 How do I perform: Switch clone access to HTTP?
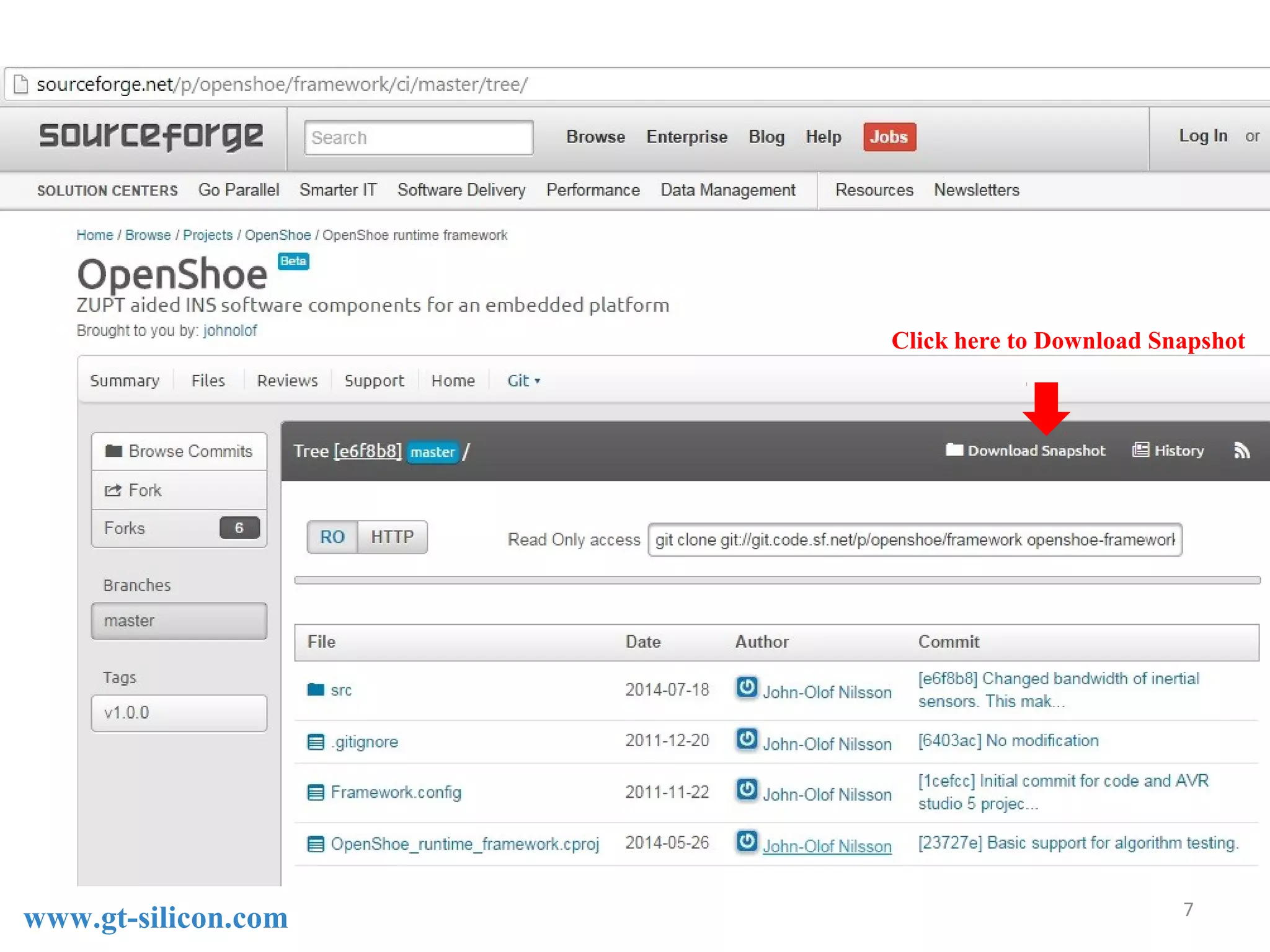coord(392,537)
